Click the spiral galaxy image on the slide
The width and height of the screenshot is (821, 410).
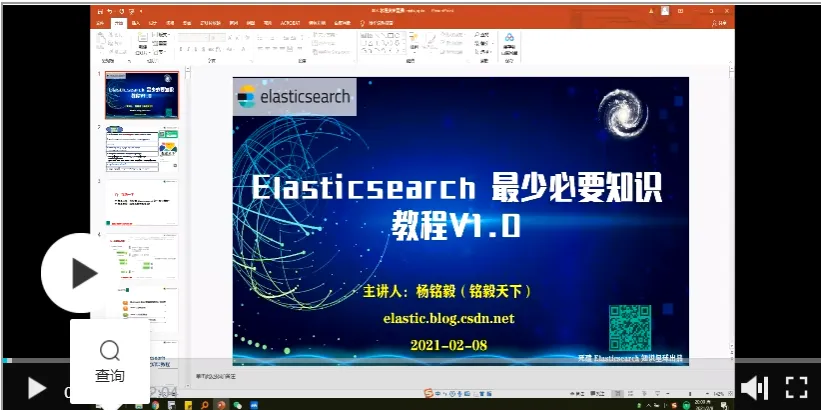623,113
